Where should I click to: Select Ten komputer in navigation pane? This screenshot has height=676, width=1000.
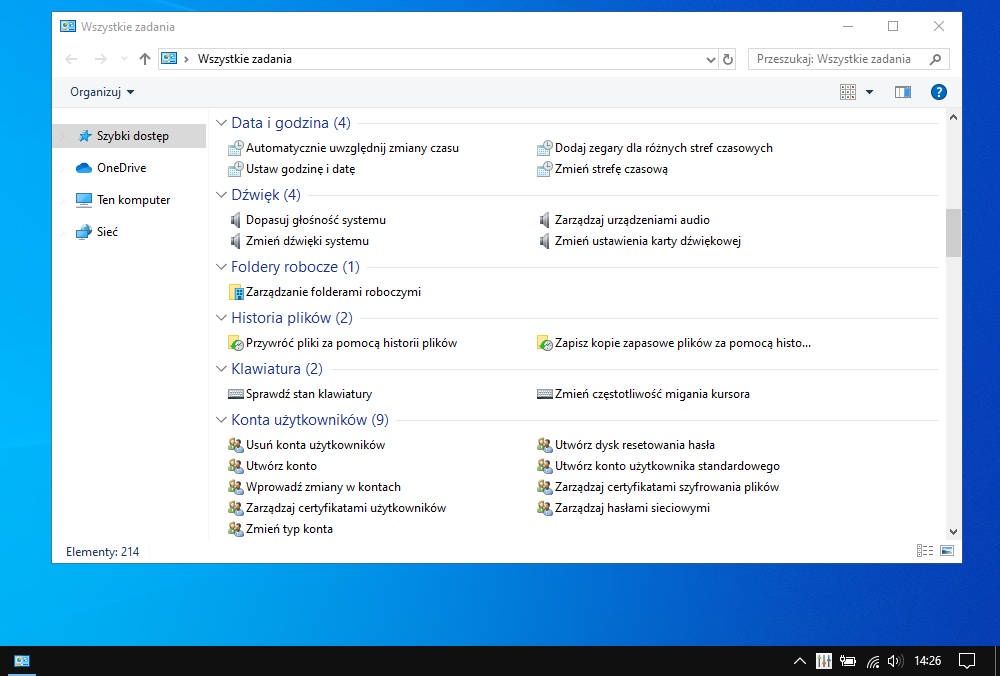(x=133, y=200)
